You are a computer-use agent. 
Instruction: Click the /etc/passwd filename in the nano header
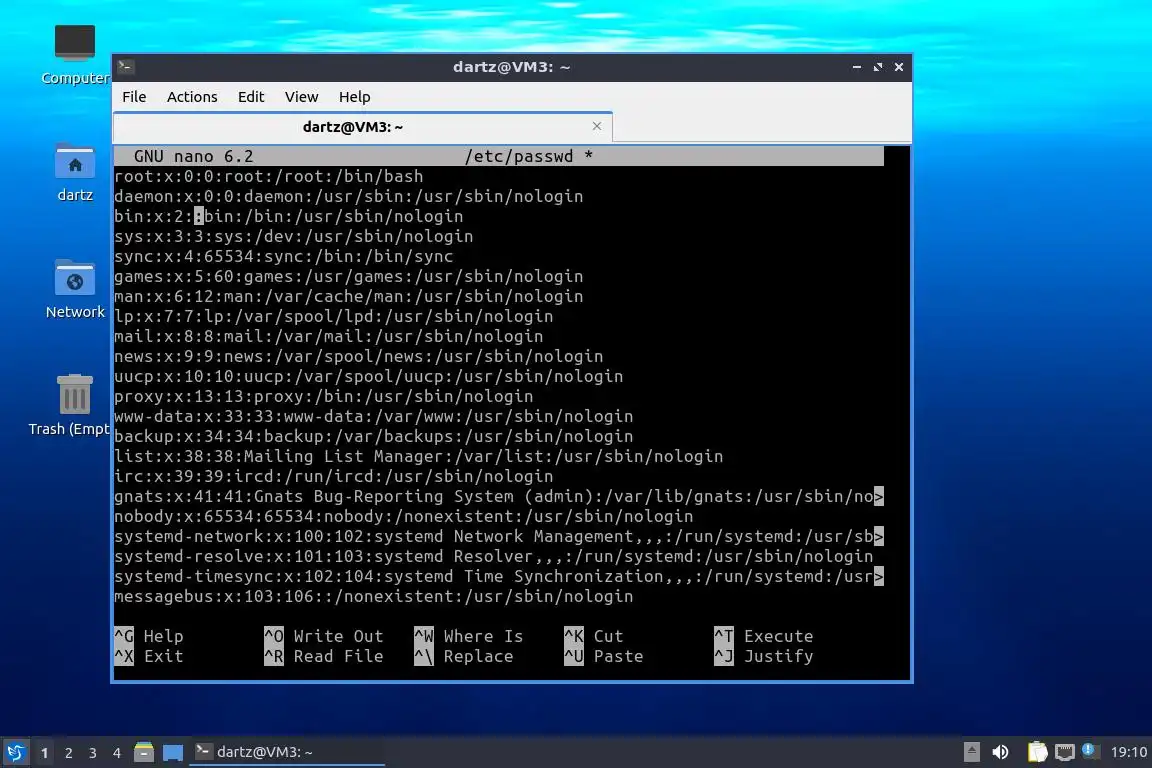coord(519,156)
